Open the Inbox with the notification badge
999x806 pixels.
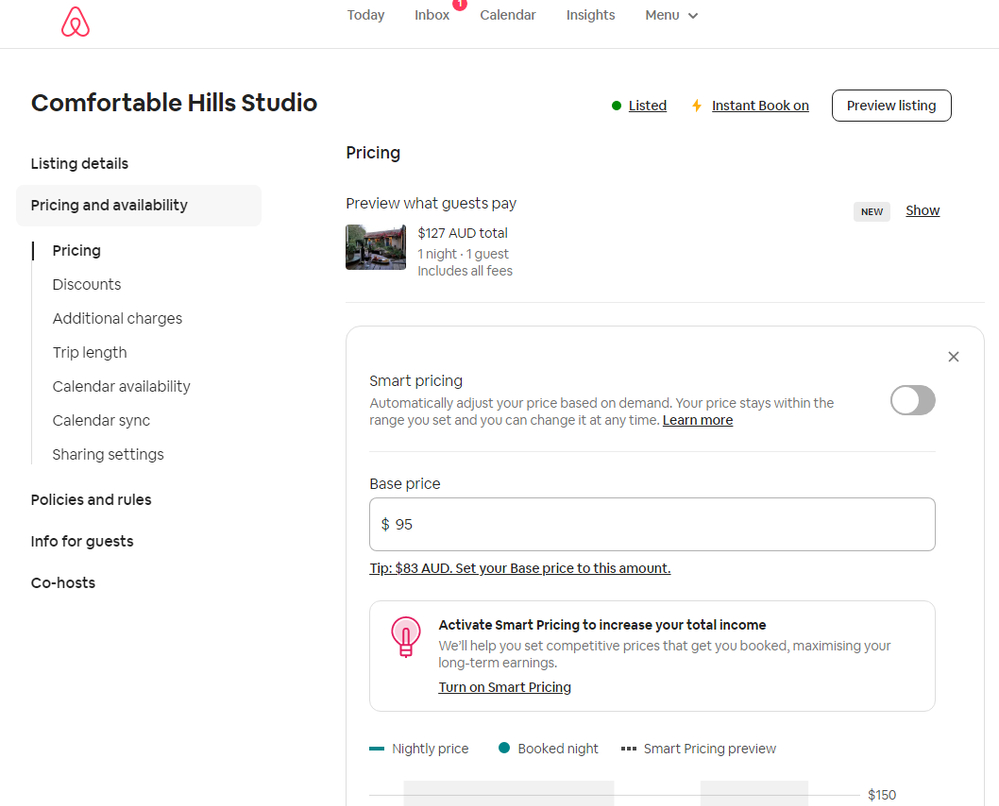point(432,15)
